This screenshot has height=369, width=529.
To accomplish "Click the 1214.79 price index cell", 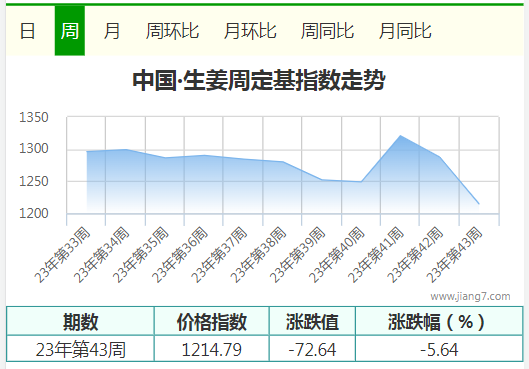I will point(212,349).
